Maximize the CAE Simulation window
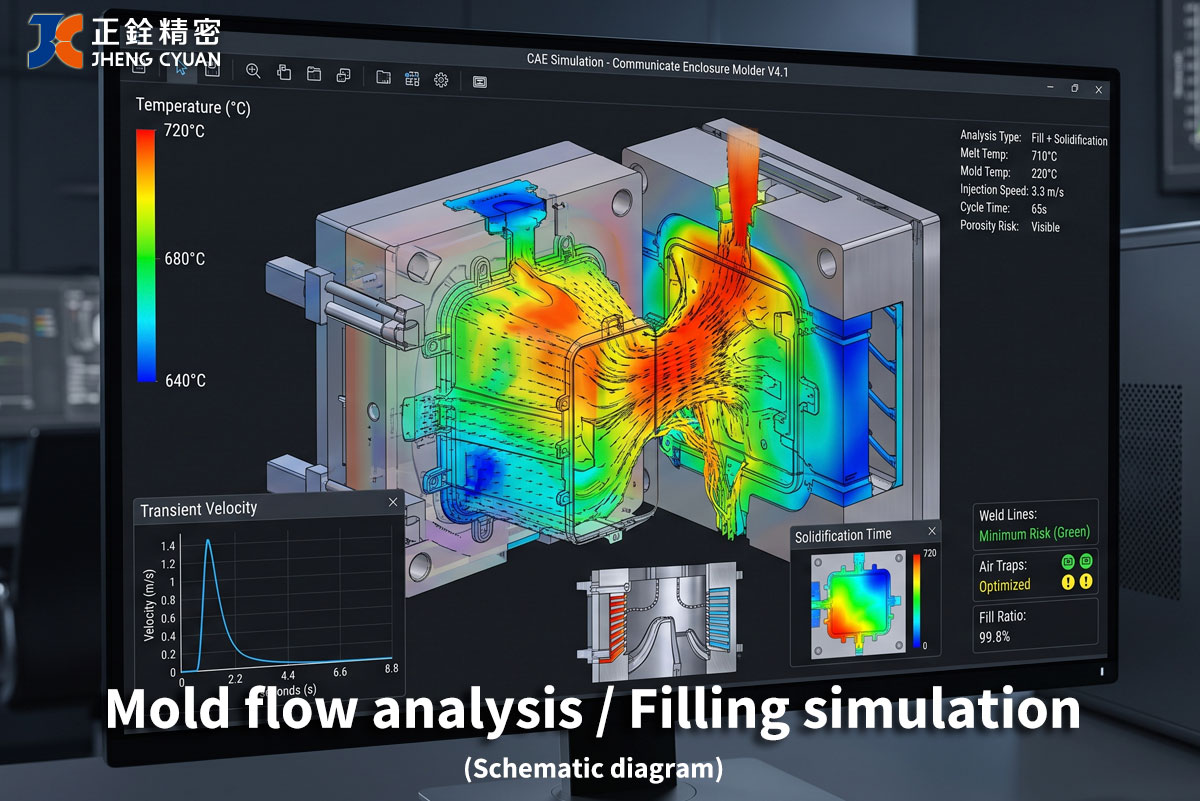This screenshot has height=801, width=1200. tap(1075, 88)
